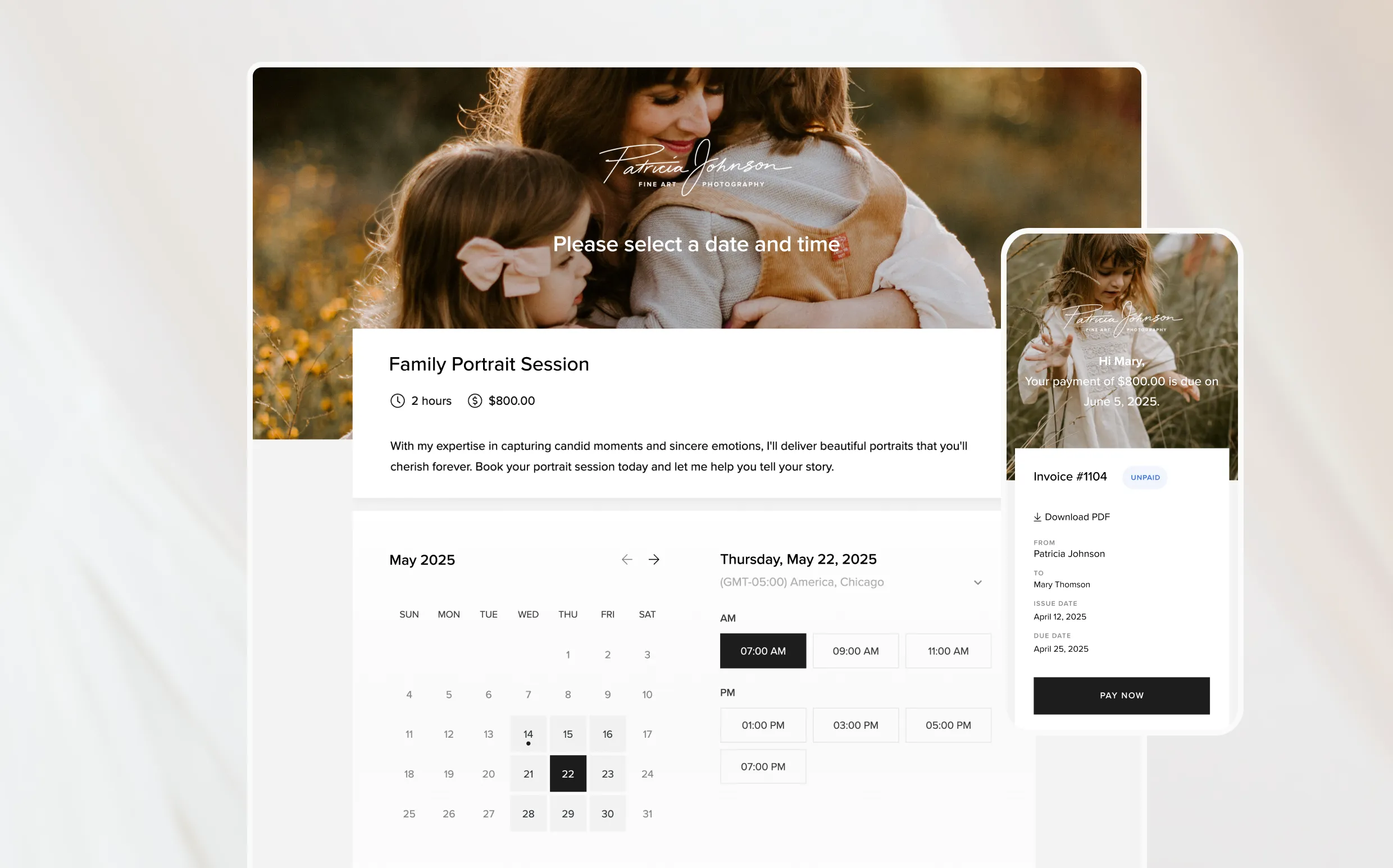Screen dimensions: 1393x868
Task: Pick May 30 on the calendar
Action: 607,814
